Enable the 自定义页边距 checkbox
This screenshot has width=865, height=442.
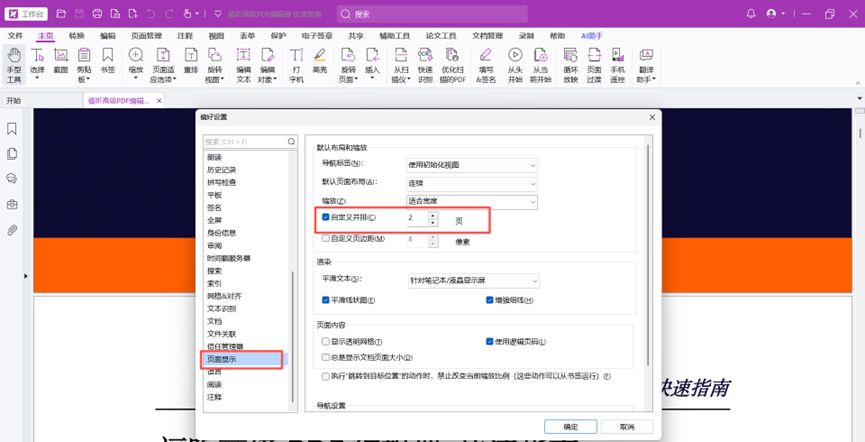pyautogui.click(x=326, y=239)
